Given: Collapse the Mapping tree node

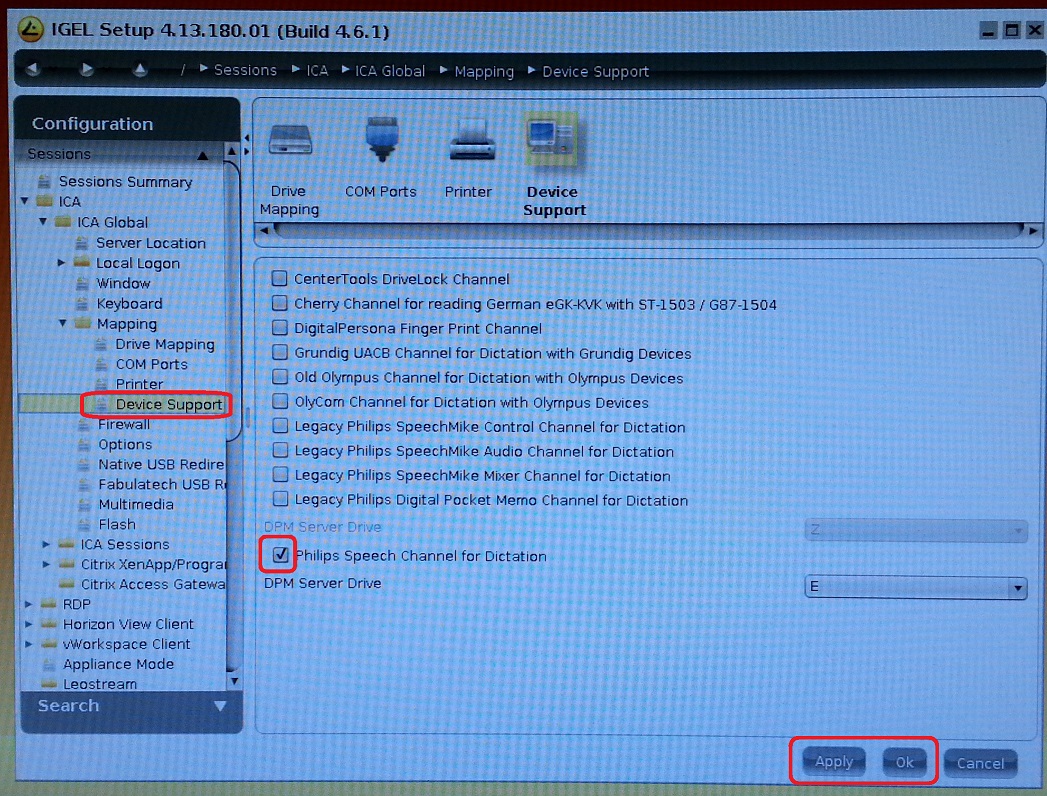Looking at the screenshot, I should click(x=62, y=323).
